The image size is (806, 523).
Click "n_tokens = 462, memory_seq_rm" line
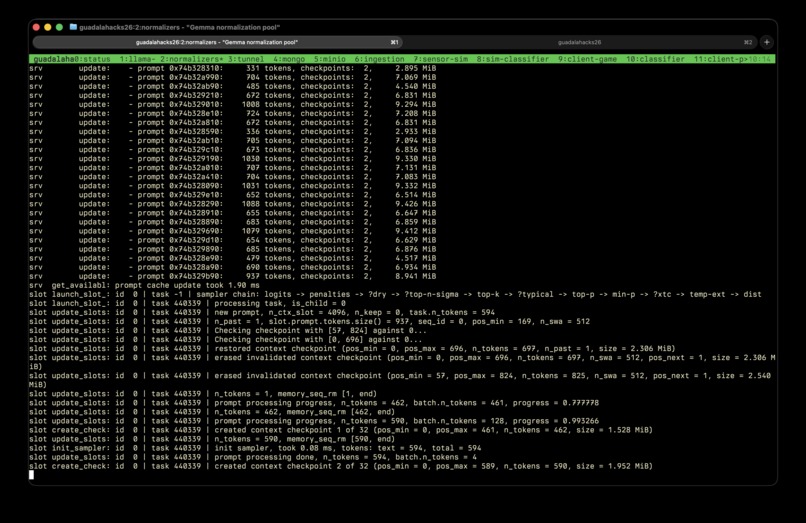(212, 412)
